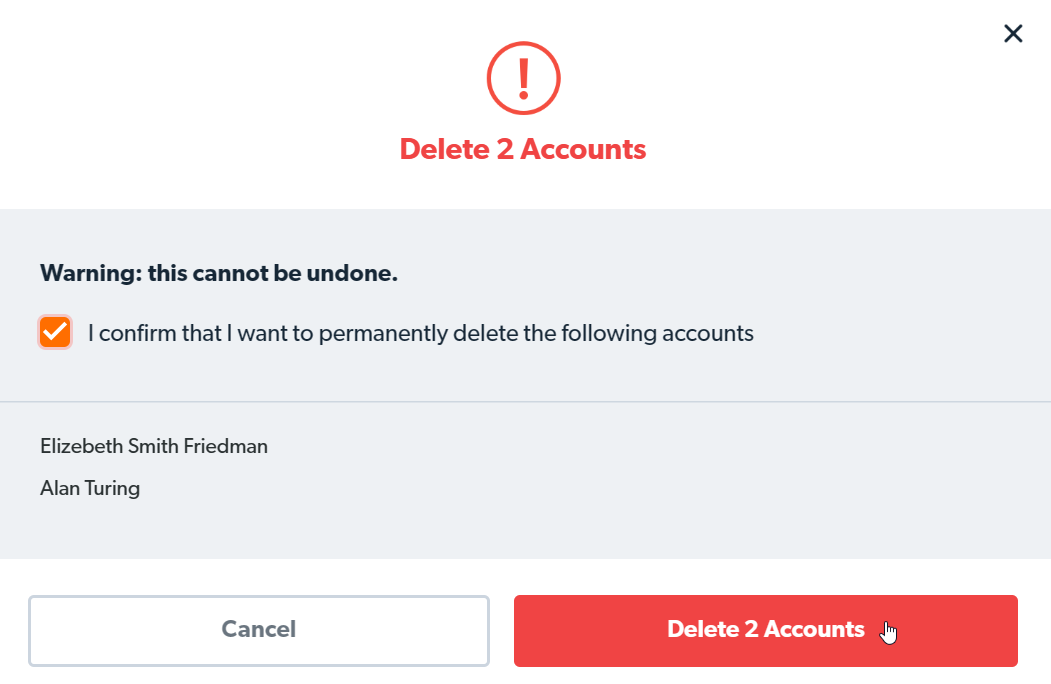Click the red exclamation warning icon
This screenshot has width=1051, height=684.
(523, 79)
